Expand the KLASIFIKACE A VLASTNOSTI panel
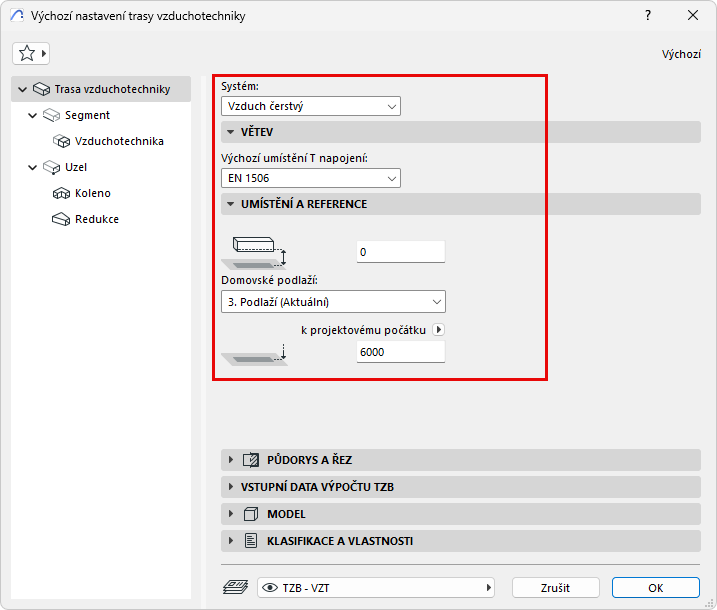 click(x=231, y=540)
